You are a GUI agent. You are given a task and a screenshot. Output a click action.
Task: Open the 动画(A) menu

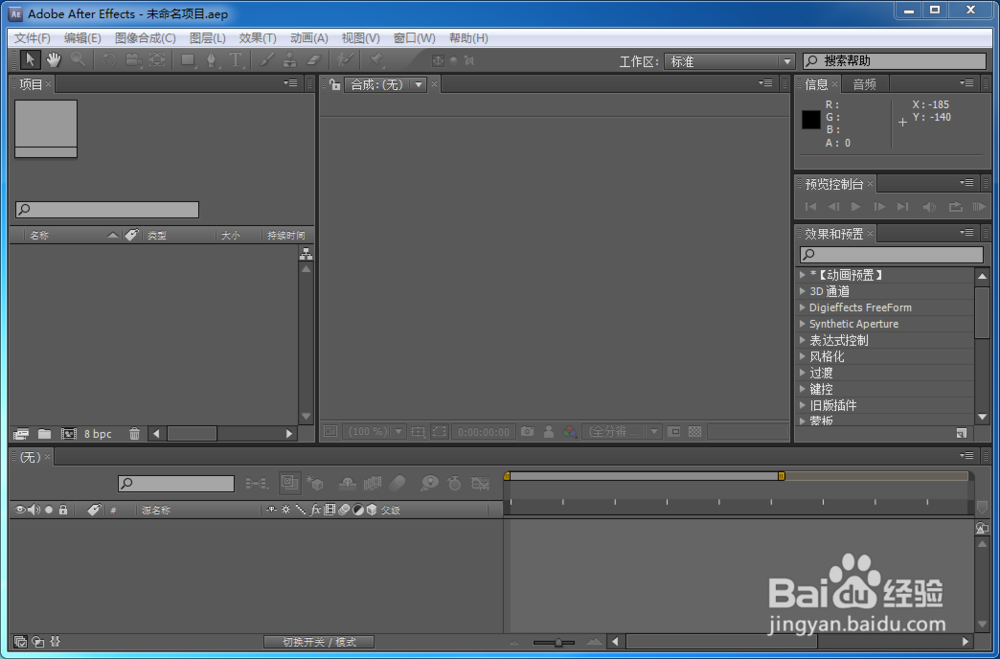[x=309, y=38]
